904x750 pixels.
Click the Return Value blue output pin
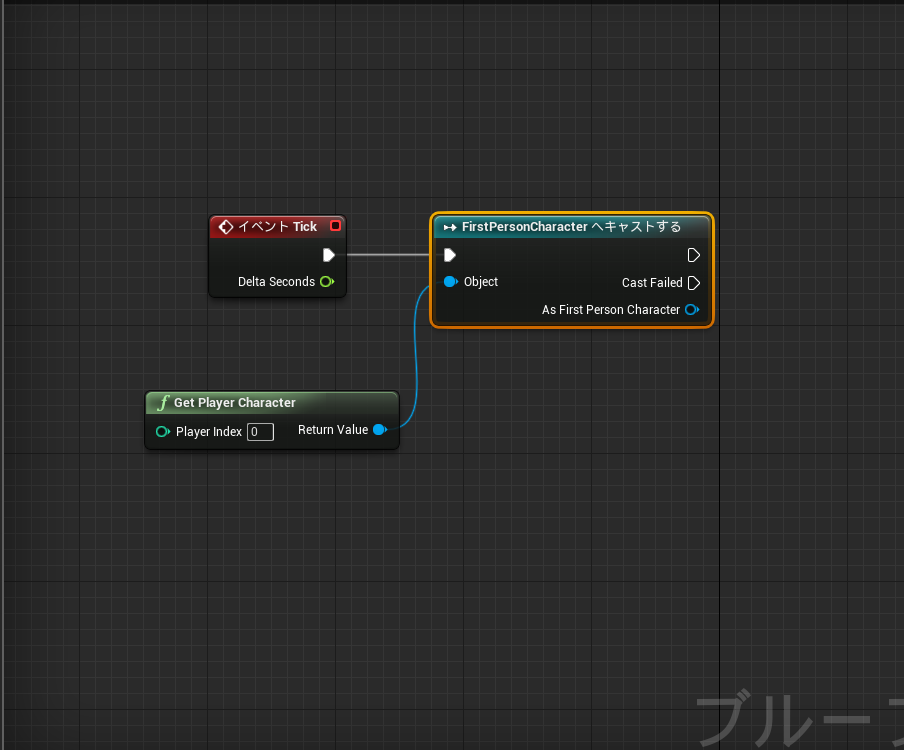pos(379,429)
